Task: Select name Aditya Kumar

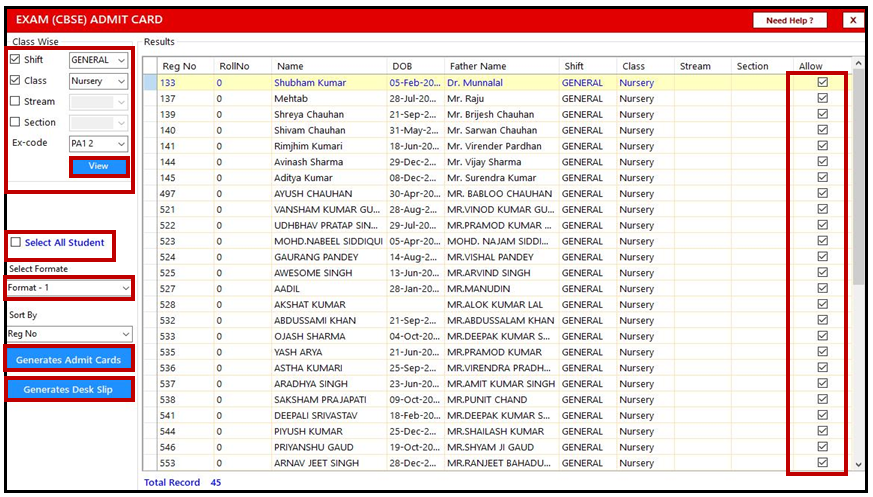Action: [x=303, y=178]
